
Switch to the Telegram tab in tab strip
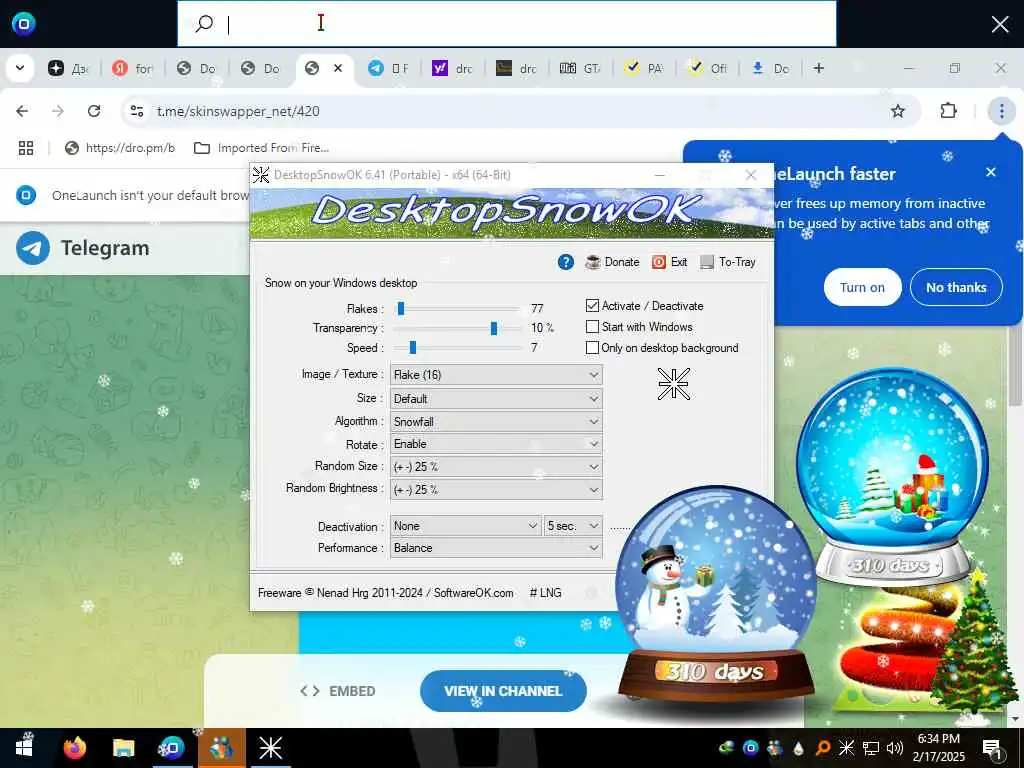388,68
